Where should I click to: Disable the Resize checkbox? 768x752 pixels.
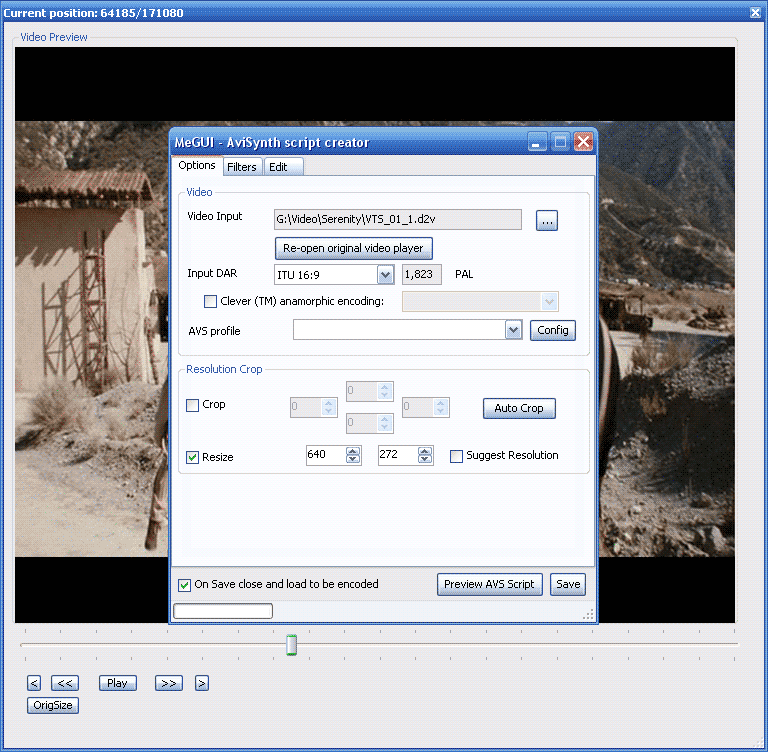click(192, 458)
